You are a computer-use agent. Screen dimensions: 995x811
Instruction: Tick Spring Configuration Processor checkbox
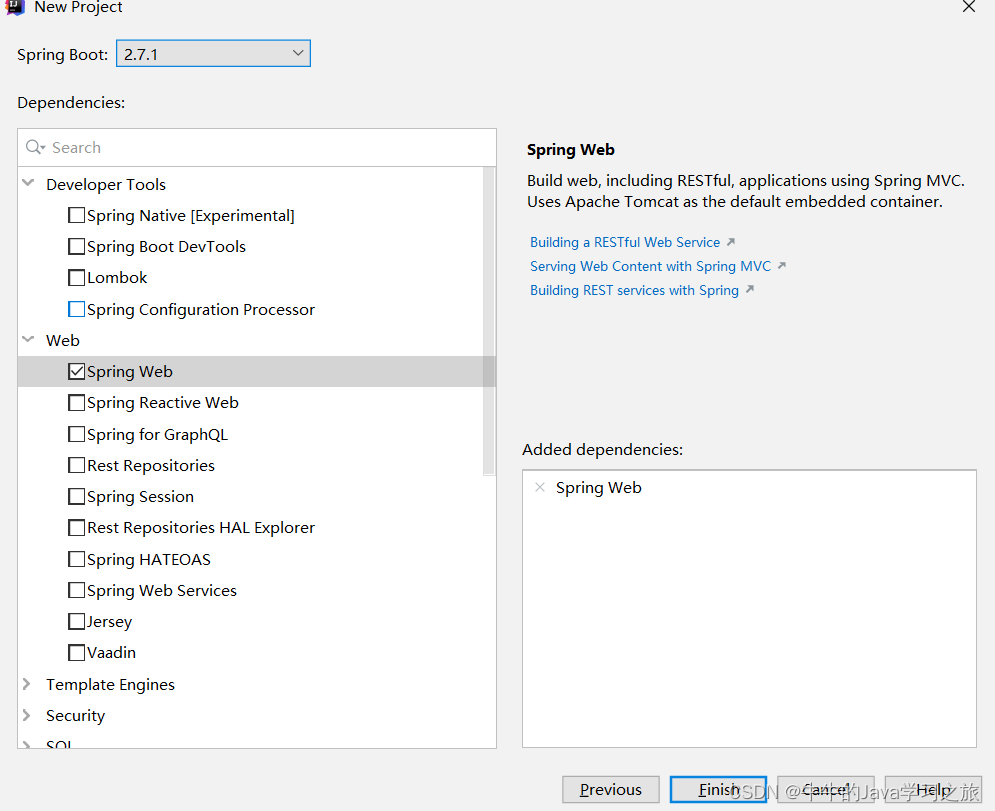[x=76, y=309]
